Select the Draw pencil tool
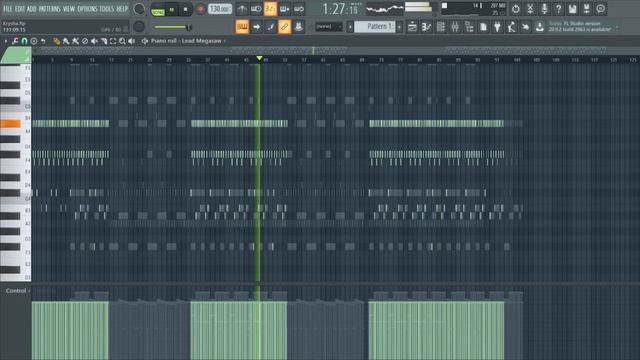This screenshot has width=640, height=360. click(56, 41)
